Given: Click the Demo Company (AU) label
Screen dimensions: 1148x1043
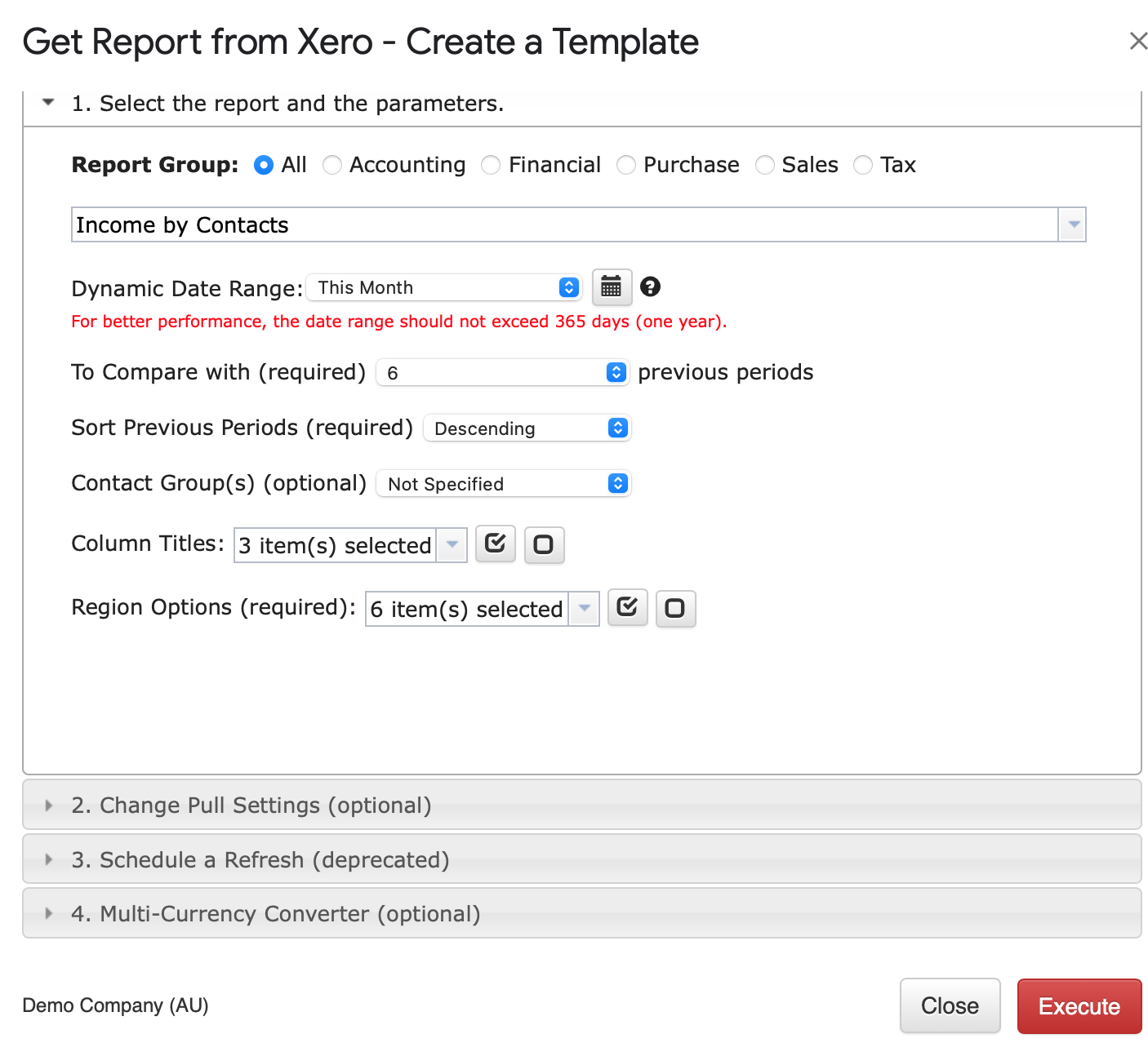Looking at the screenshot, I should pyautogui.click(x=115, y=1005).
